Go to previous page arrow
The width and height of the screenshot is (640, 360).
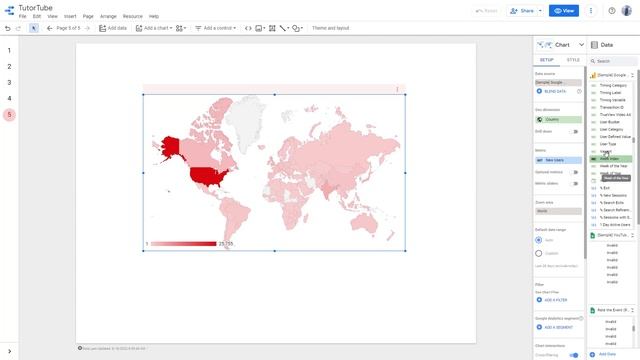pyautogui.click(x=49, y=28)
